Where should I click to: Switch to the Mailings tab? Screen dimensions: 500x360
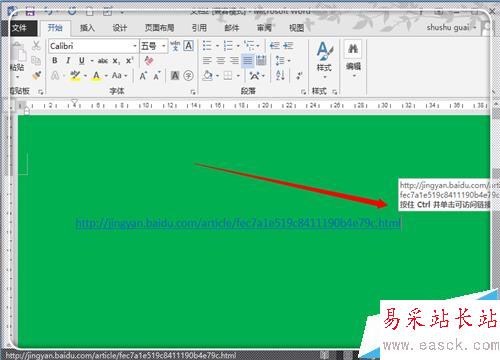(x=232, y=28)
